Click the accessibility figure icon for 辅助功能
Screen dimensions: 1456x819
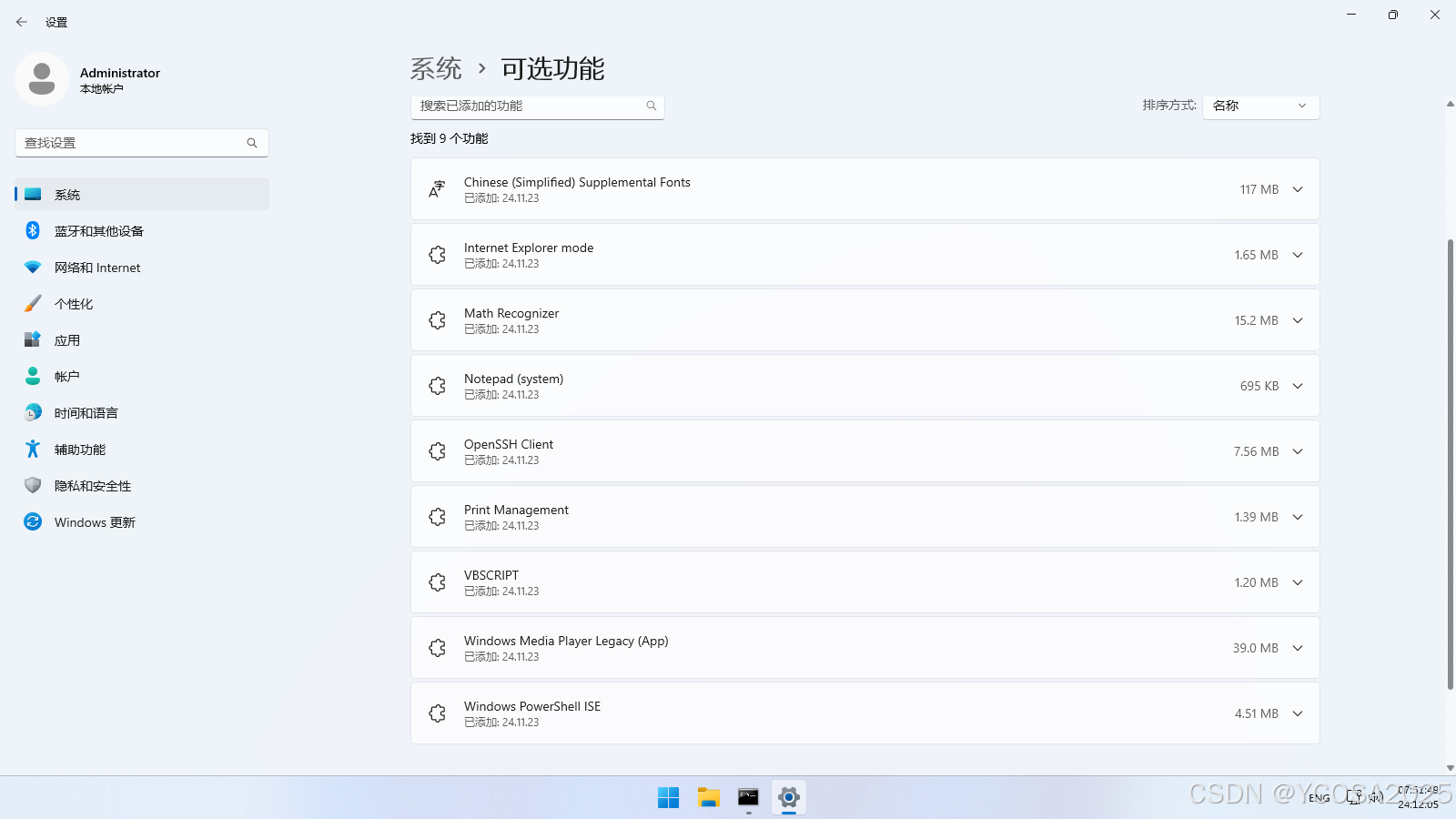coord(33,449)
